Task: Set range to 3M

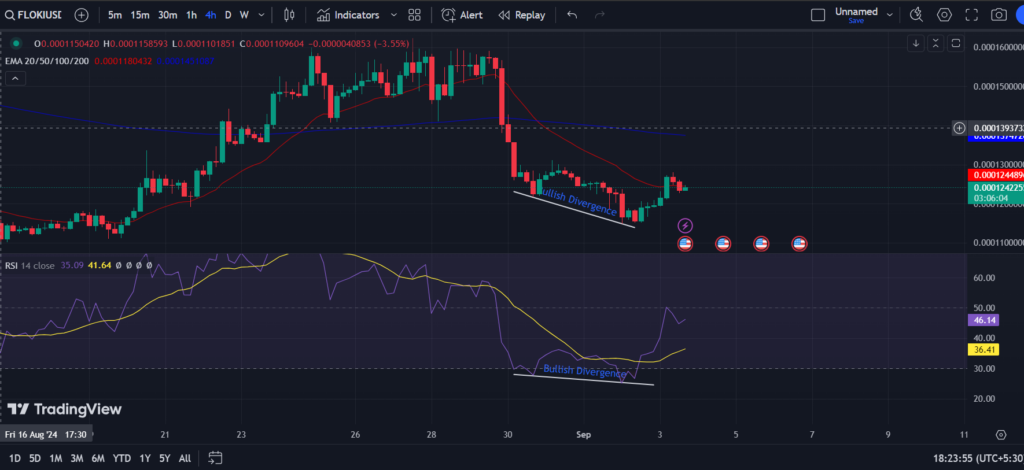Action: point(76,458)
